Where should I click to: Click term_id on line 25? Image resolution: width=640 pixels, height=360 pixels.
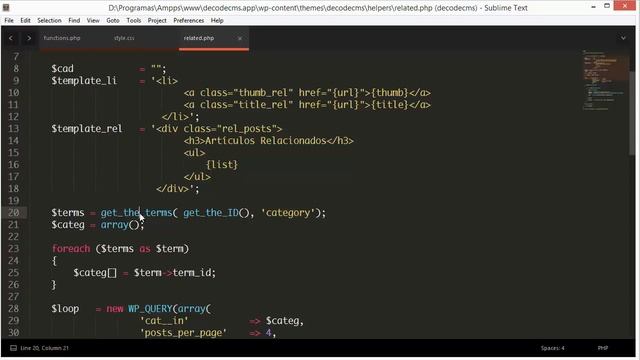click(x=192, y=273)
